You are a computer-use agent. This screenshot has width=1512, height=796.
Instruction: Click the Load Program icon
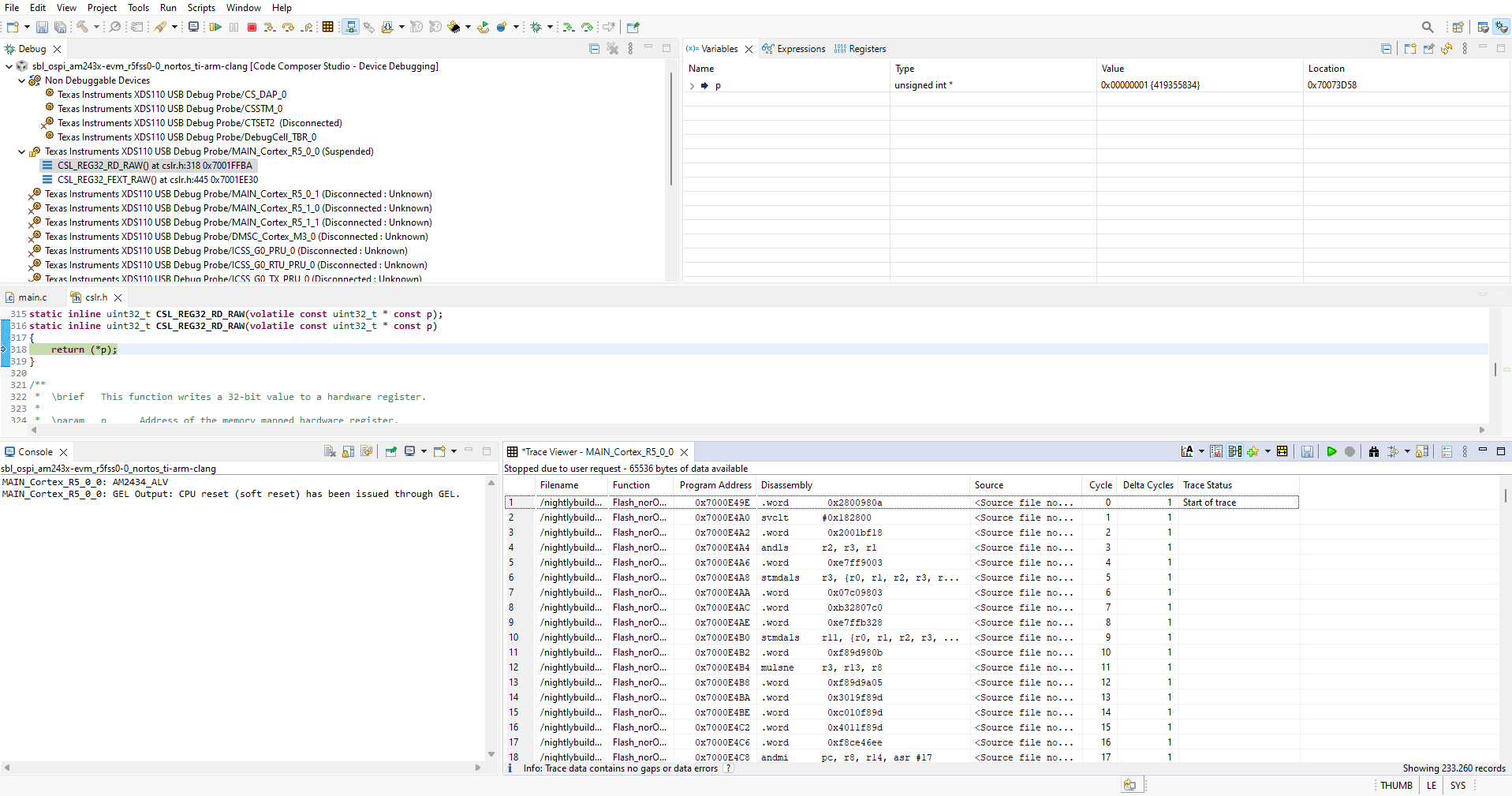click(387, 27)
